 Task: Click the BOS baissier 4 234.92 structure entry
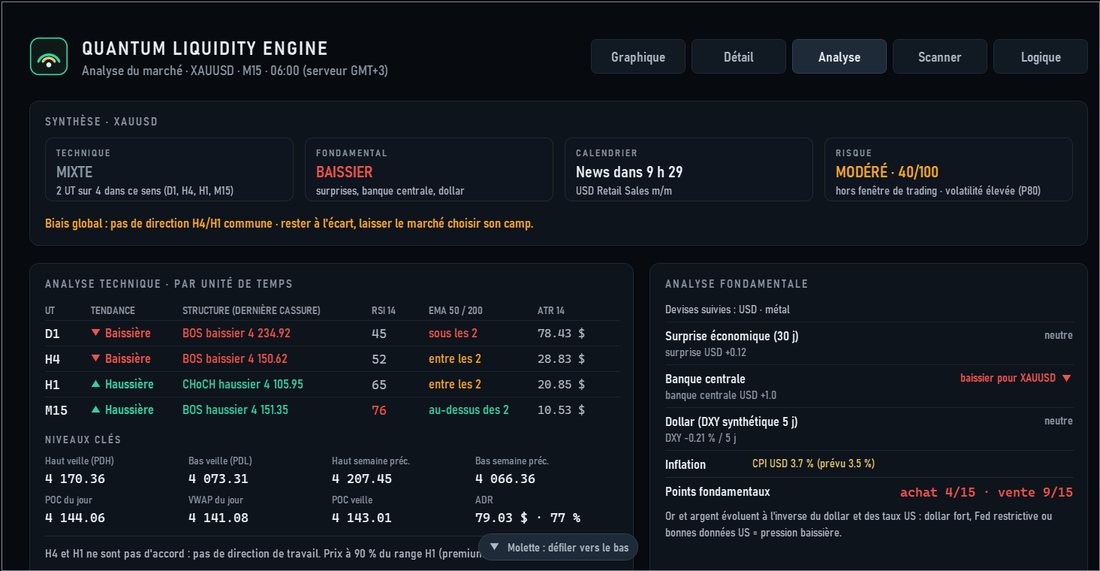(236, 333)
